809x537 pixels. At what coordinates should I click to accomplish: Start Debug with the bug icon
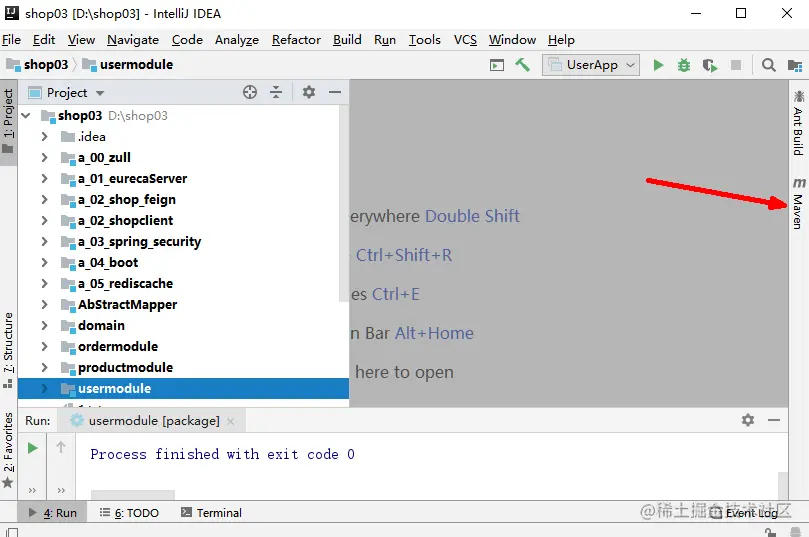pos(684,65)
